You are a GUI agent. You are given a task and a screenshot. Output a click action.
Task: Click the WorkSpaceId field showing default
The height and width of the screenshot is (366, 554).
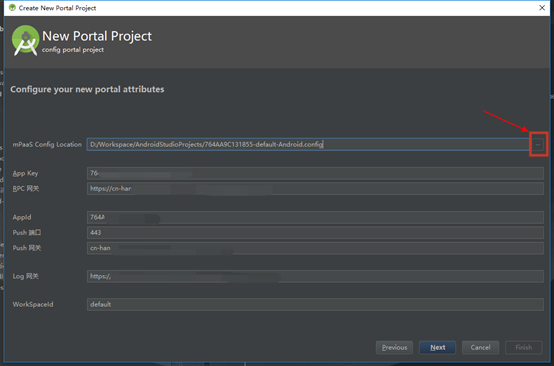315,305
